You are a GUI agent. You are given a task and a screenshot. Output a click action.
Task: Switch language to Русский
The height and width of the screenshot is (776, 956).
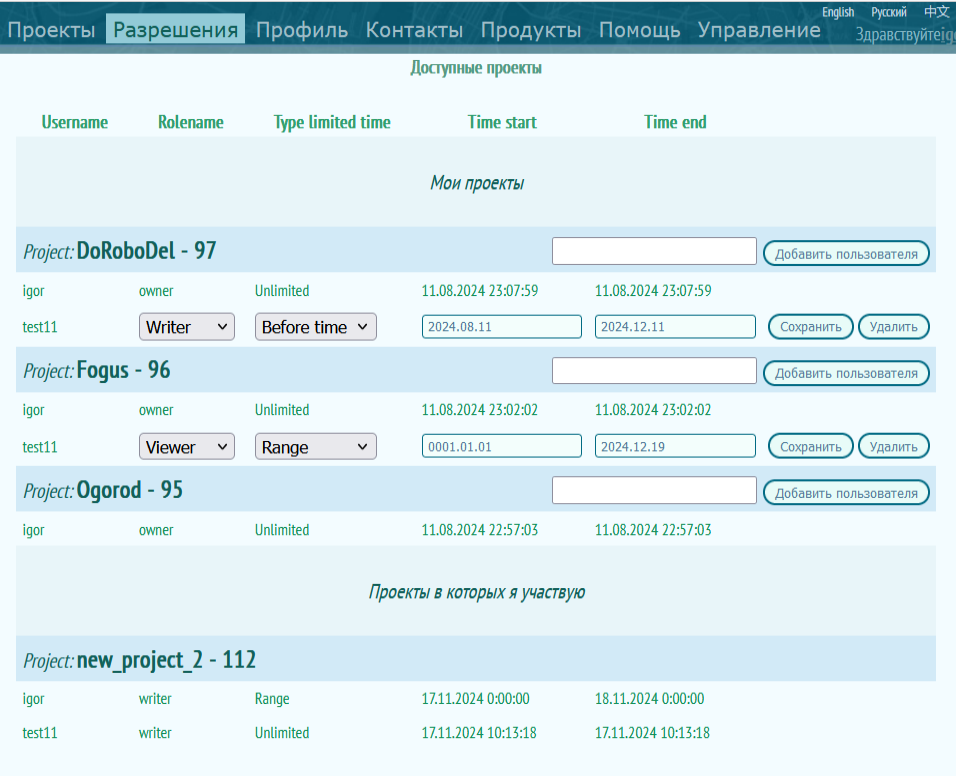click(889, 12)
